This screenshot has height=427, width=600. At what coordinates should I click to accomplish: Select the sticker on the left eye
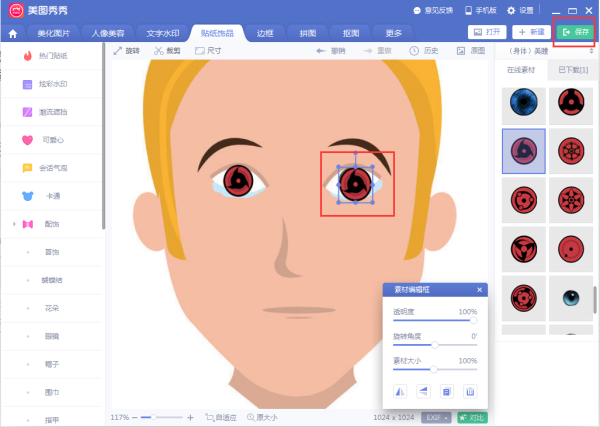click(x=238, y=181)
